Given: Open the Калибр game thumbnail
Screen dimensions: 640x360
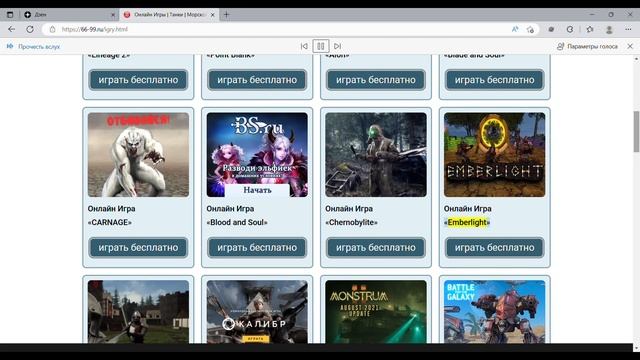Looking at the screenshot, I should (x=257, y=312).
